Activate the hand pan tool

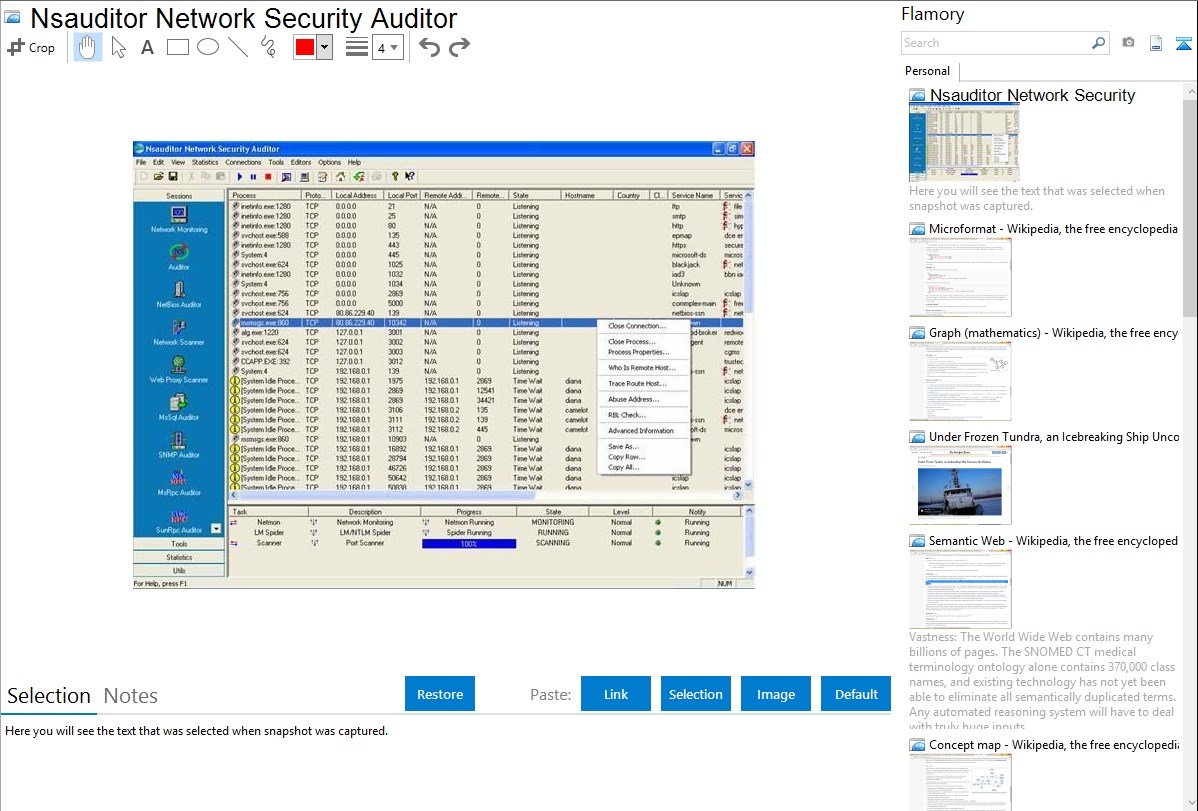tap(87, 47)
